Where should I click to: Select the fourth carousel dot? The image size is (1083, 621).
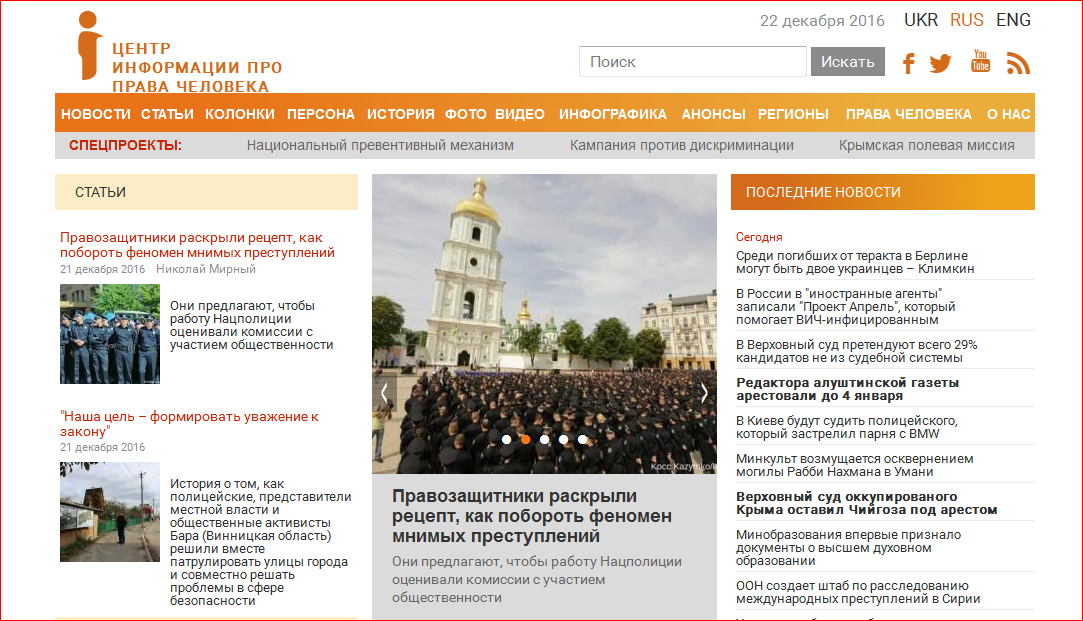(563, 438)
